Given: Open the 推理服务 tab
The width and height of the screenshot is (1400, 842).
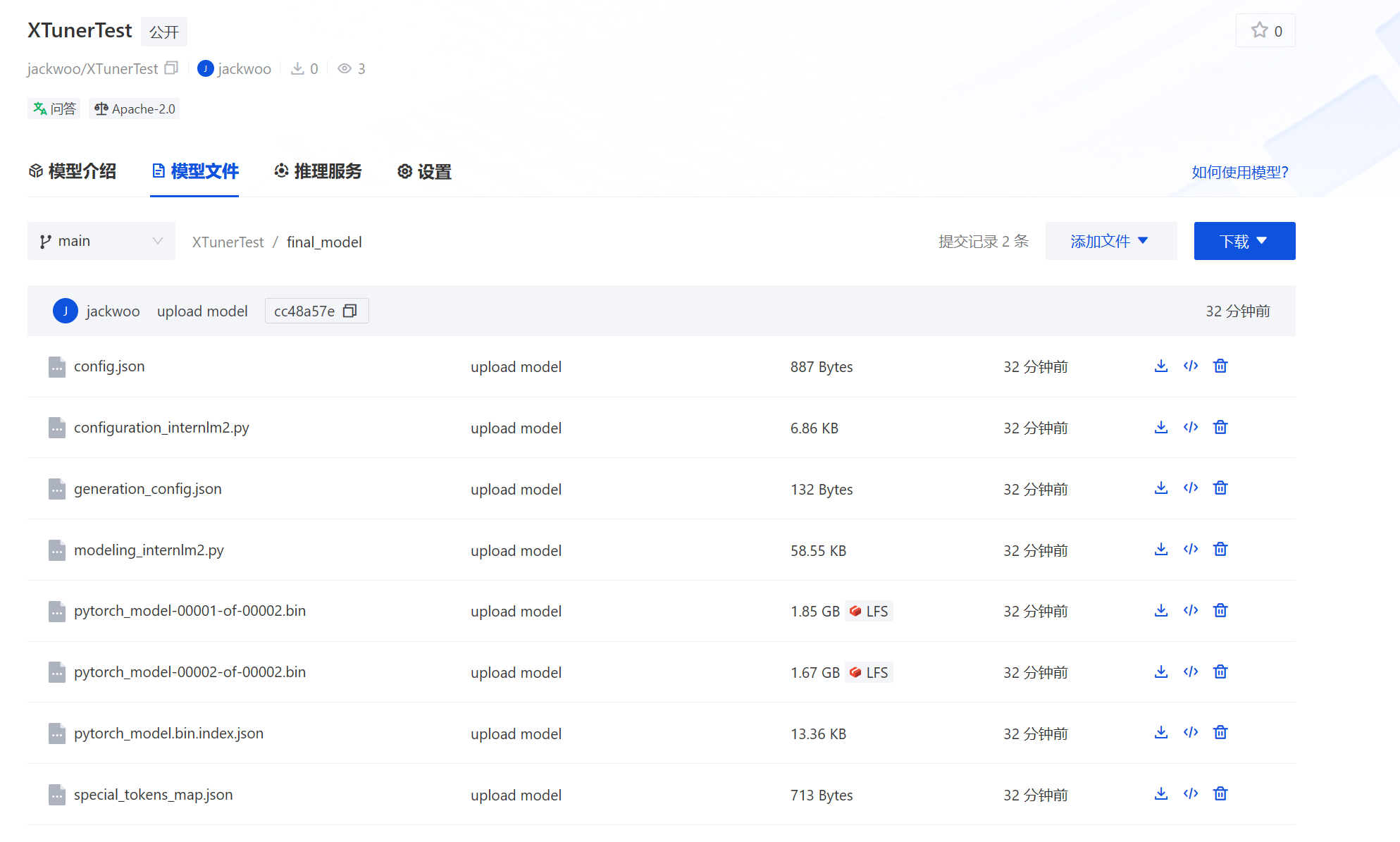Looking at the screenshot, I should (318, 171).
